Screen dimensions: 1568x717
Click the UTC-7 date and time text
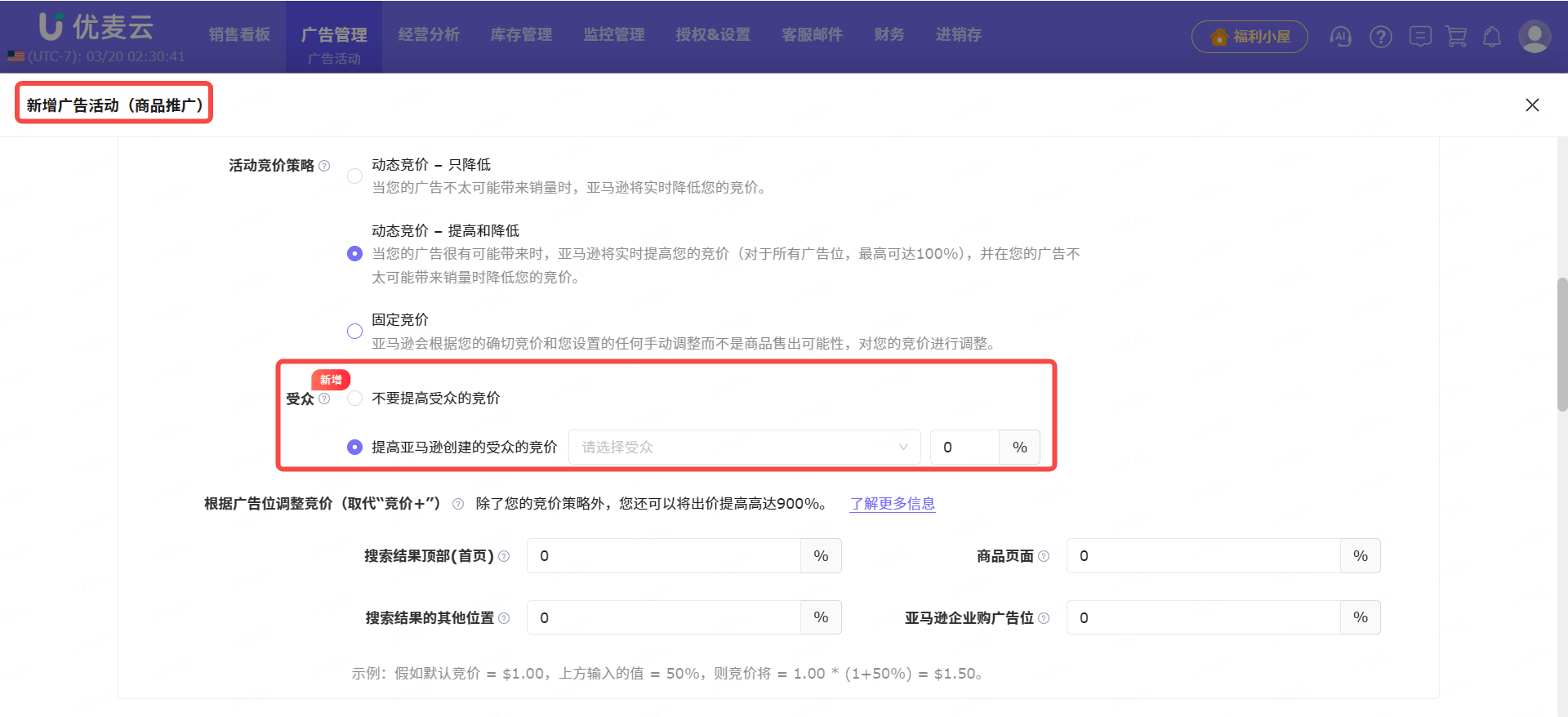pyautogui.click(x=106, y=56)
